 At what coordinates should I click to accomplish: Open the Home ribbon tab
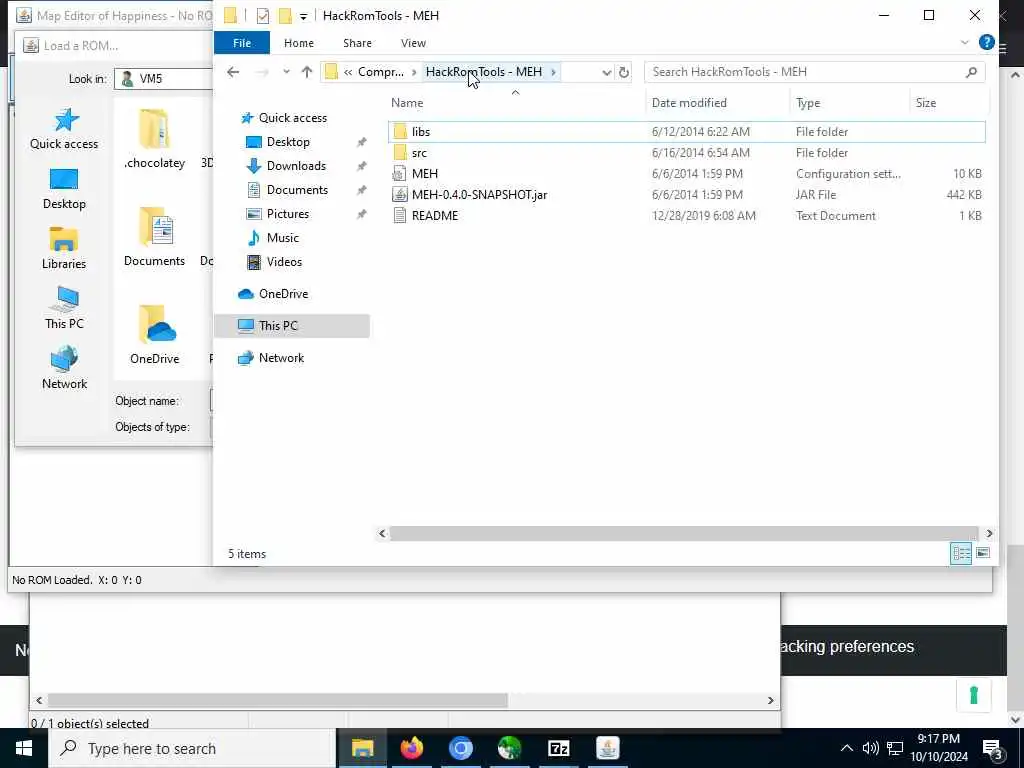point(298,43)
